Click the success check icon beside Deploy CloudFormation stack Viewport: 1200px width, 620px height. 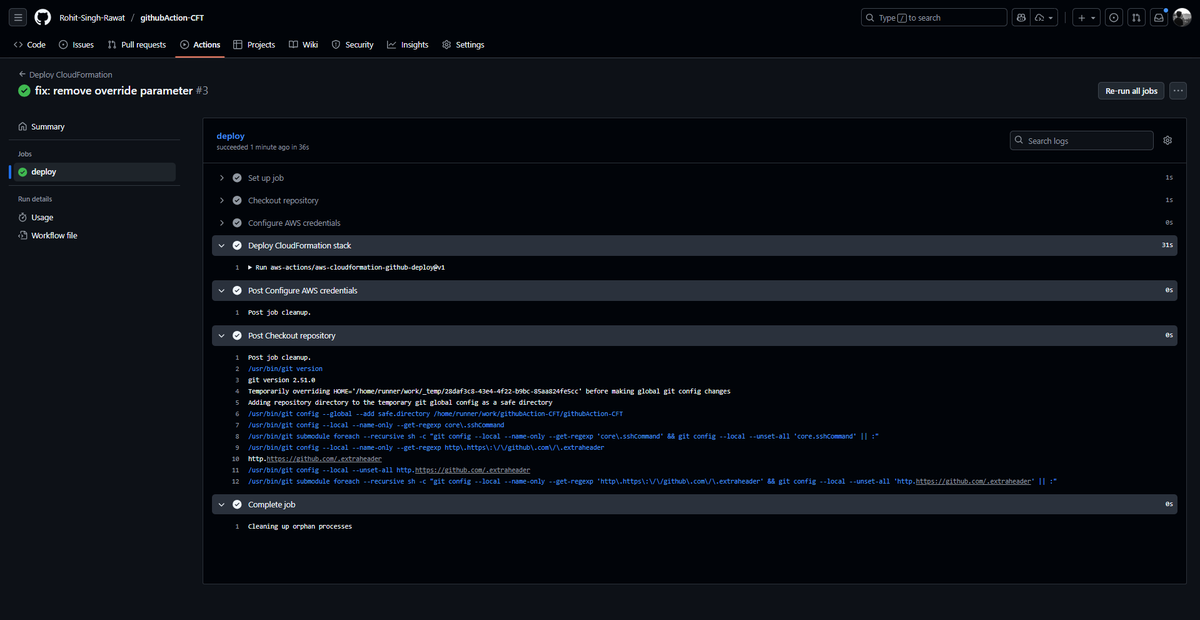tap(237, 245)
